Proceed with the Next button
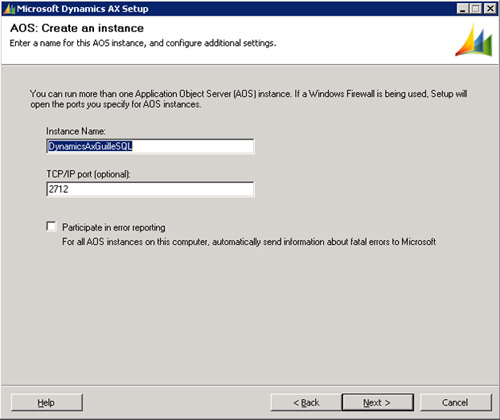The height and width of the screenshot is (420, 500). (378, 403)
